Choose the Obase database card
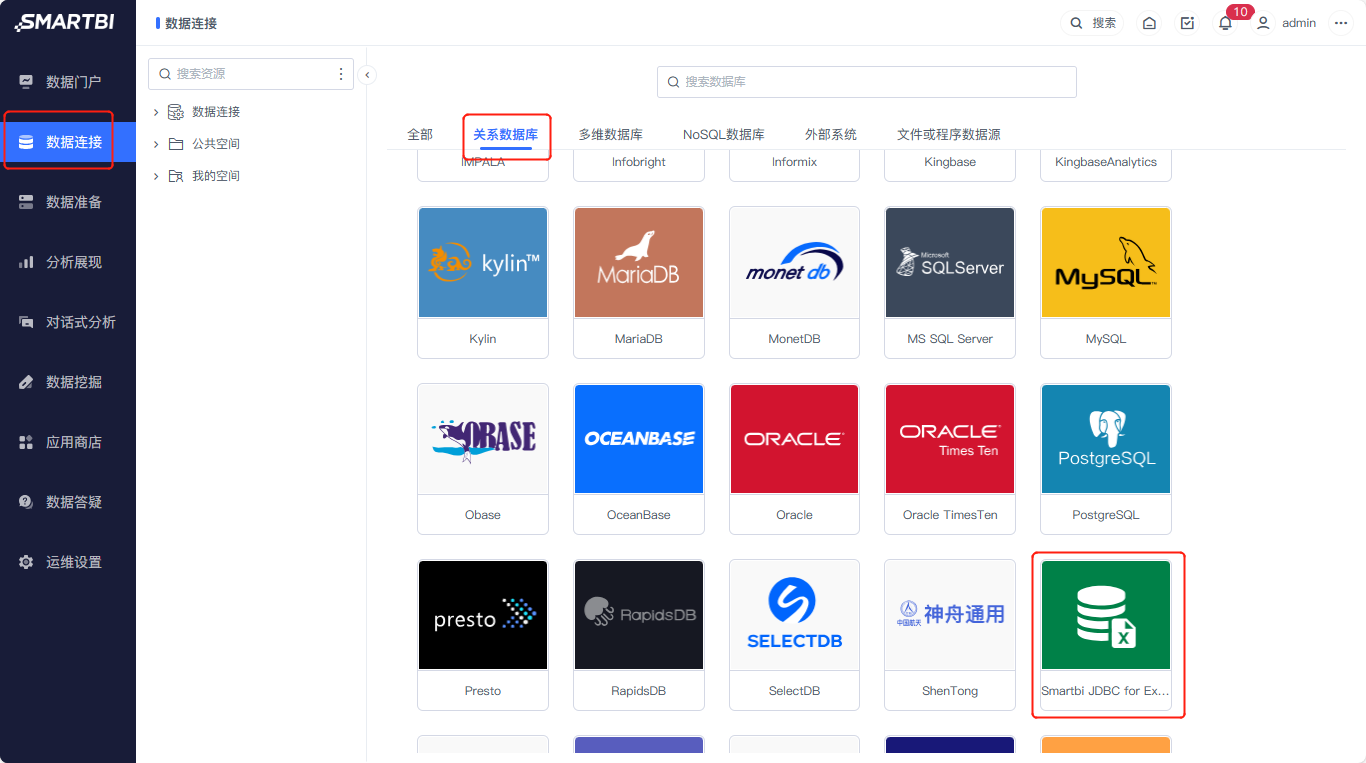 pyautogui.click(x=483, y=459)
